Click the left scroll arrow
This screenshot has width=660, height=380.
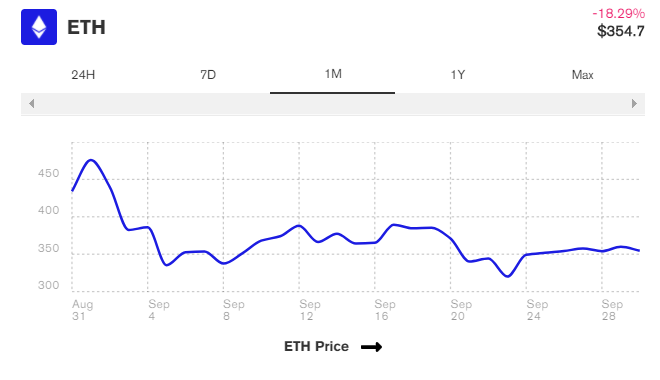pyautogui.click(x=32, y=104)
